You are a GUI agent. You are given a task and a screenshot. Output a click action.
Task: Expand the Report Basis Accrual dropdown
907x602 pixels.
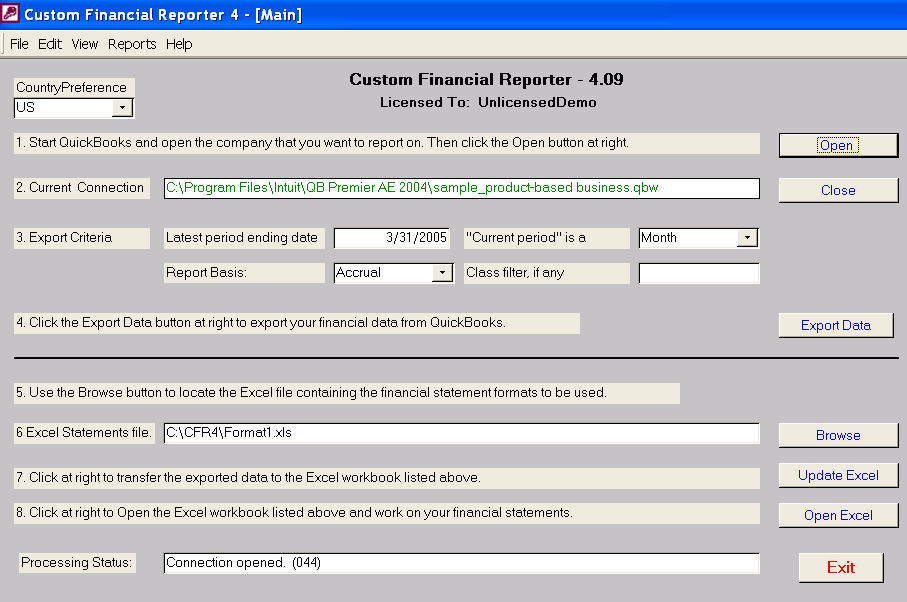pos(442,273)
